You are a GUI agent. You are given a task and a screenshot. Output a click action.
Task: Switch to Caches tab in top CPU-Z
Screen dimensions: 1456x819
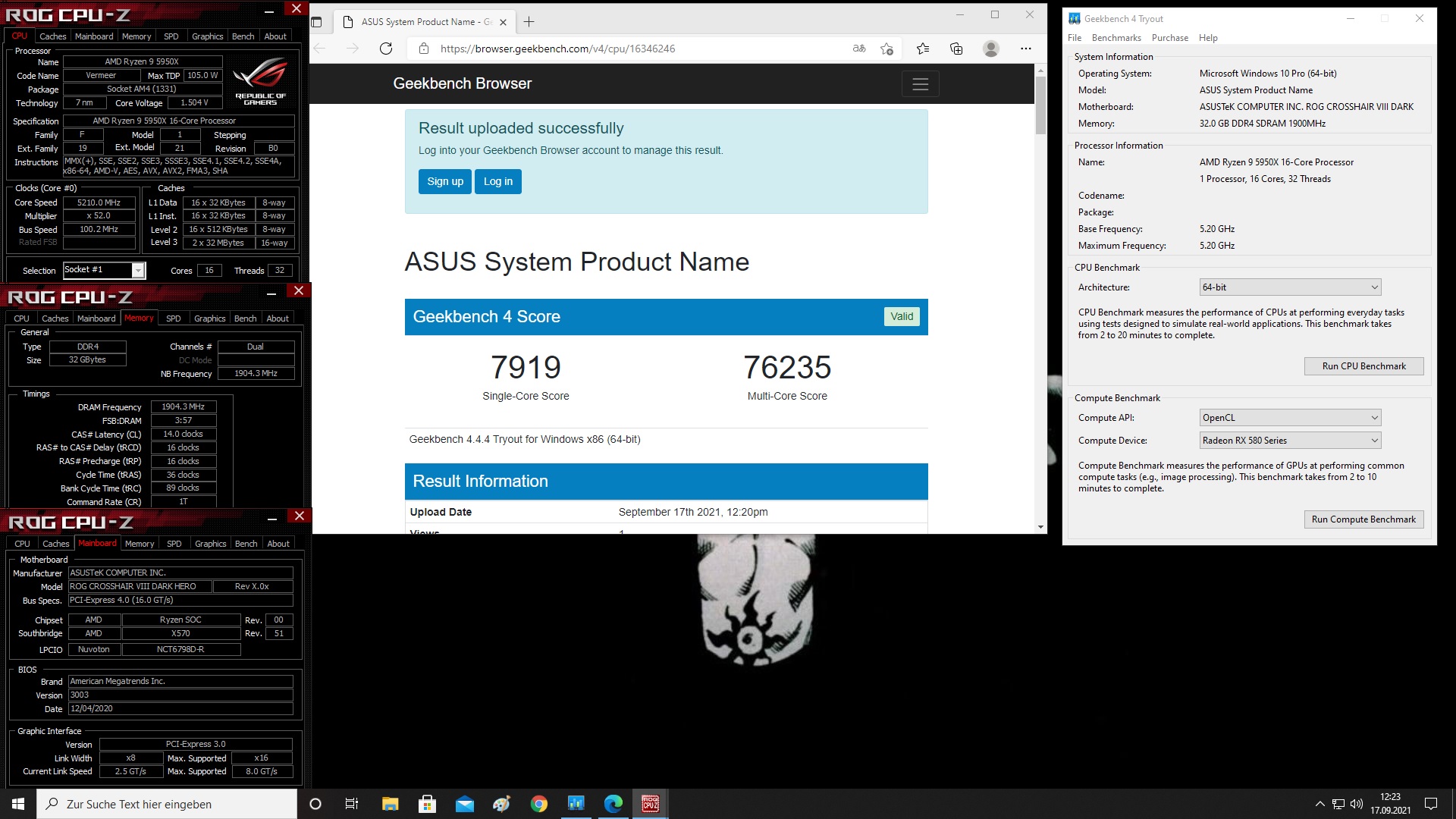[53, 36]
